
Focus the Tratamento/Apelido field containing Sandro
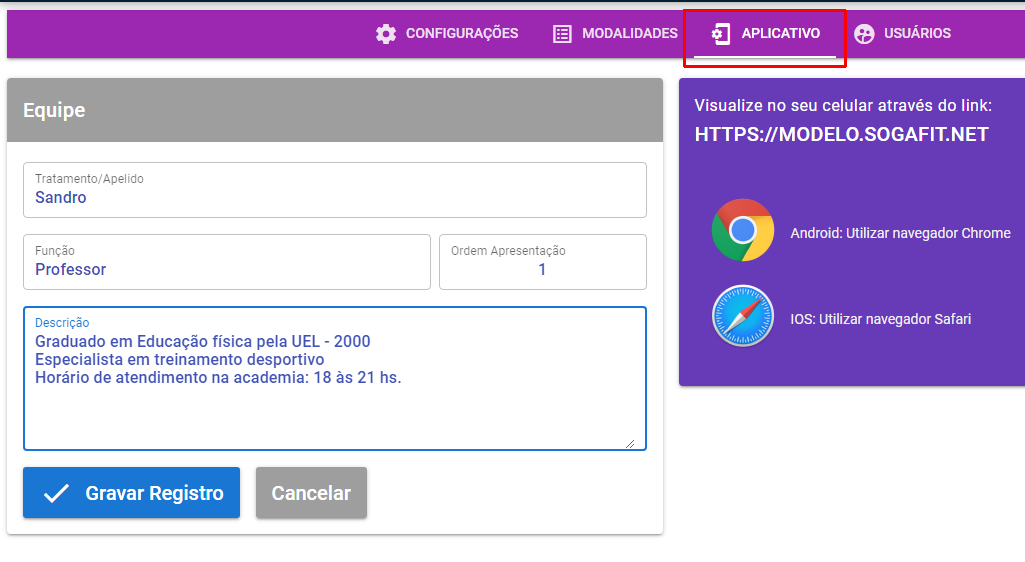[x=334, y=197]
